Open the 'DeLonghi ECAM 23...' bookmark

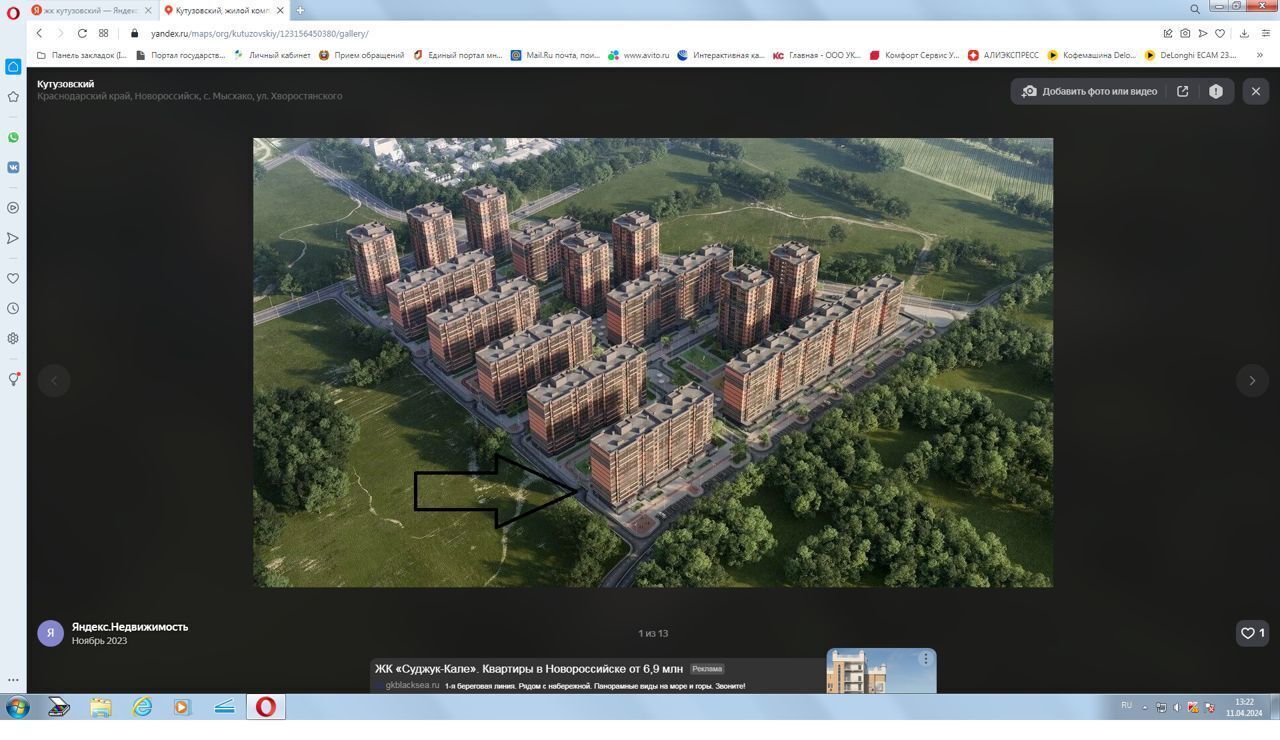[x=1190, y=55]
